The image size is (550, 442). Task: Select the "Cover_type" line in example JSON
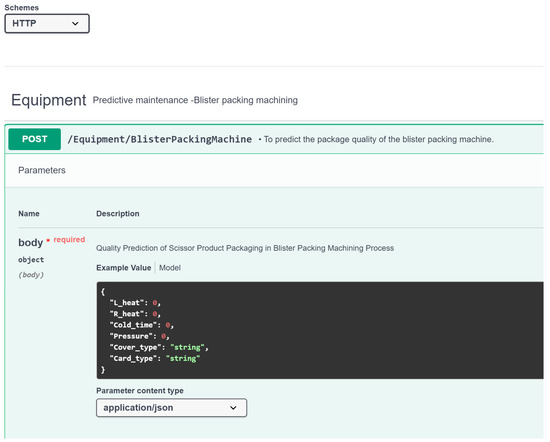click(x=159, y=347)
